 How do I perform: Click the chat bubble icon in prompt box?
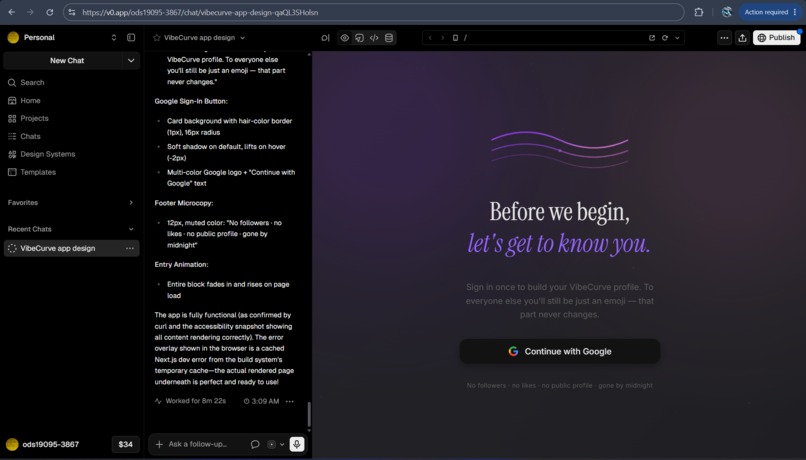click(x=255, y=444)
